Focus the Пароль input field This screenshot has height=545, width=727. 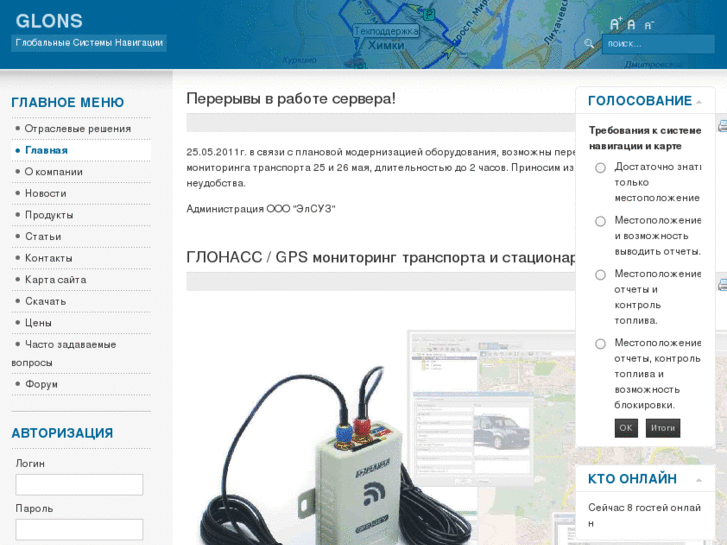pos(79,530)
